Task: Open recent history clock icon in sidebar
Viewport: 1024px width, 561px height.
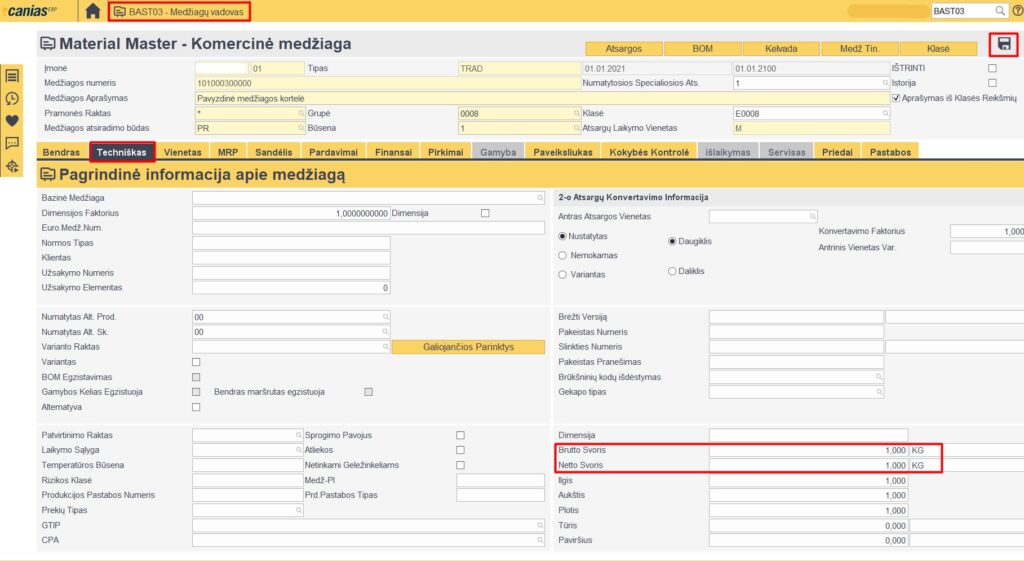Action: [13, 98]
